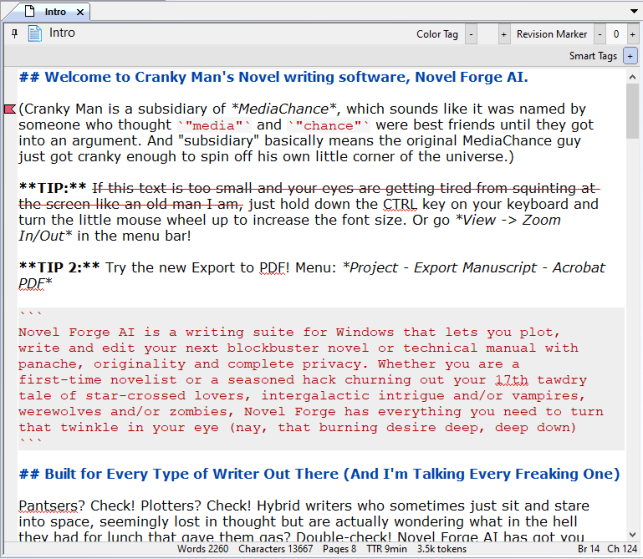
Task: Click the pin icon beside Intro title
Action: pyautogui.click(x=14, y=33)
